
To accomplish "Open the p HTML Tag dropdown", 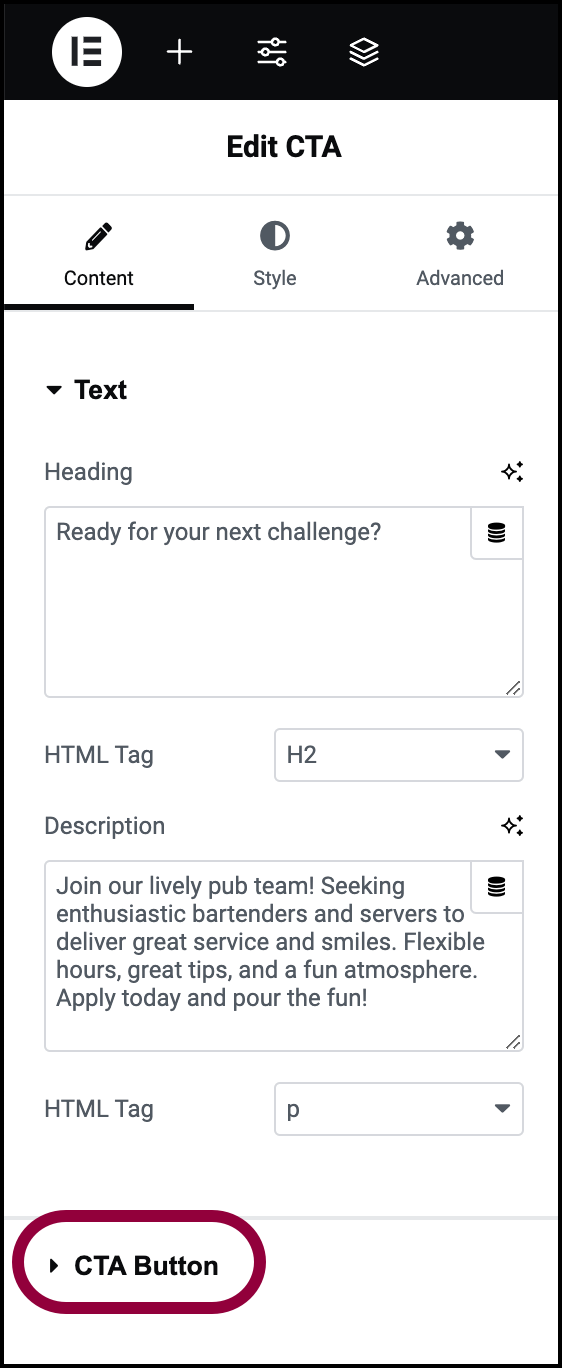I will [399, 1109].
